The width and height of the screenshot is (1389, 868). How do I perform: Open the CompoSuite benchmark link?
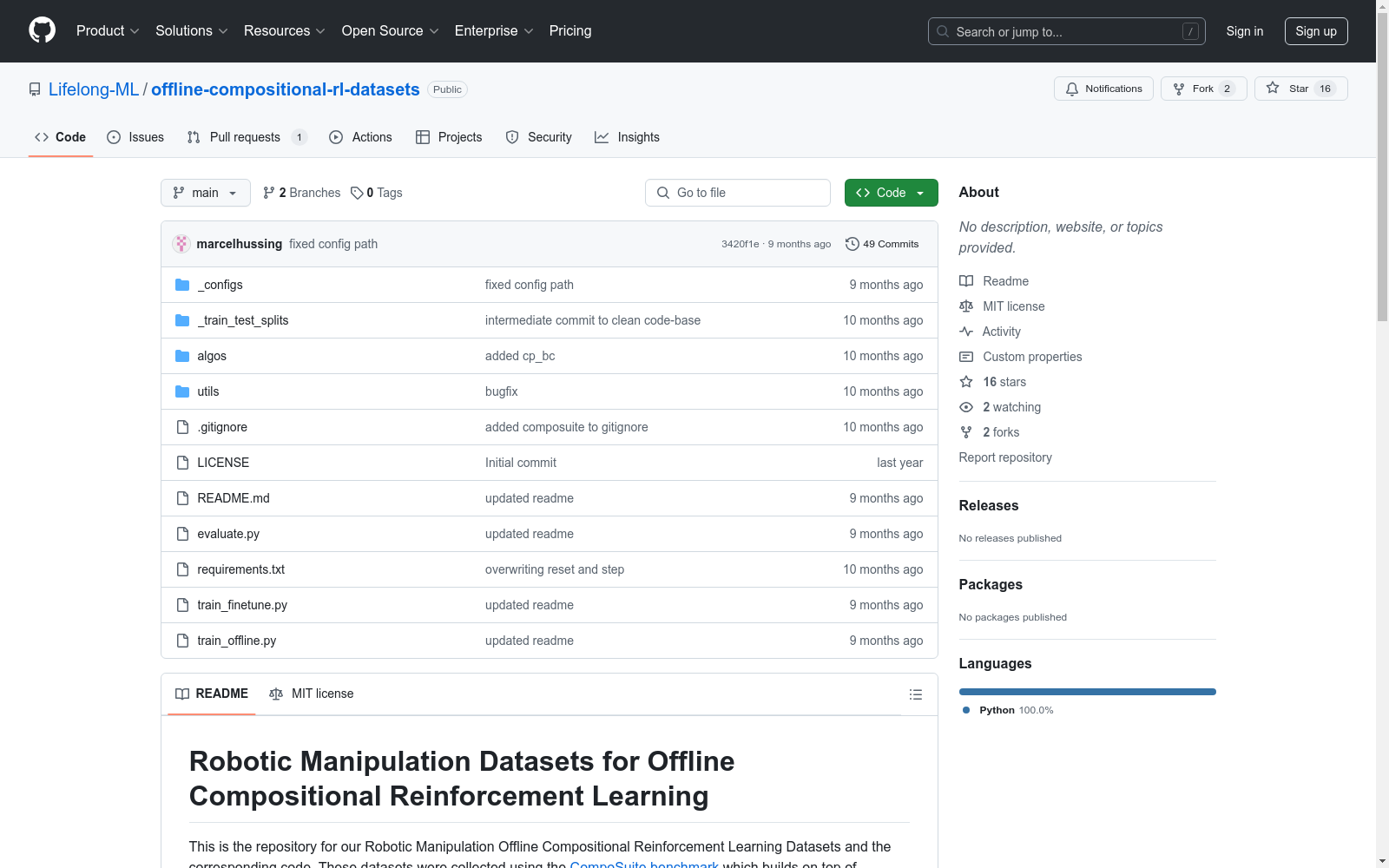click(644, 865)
